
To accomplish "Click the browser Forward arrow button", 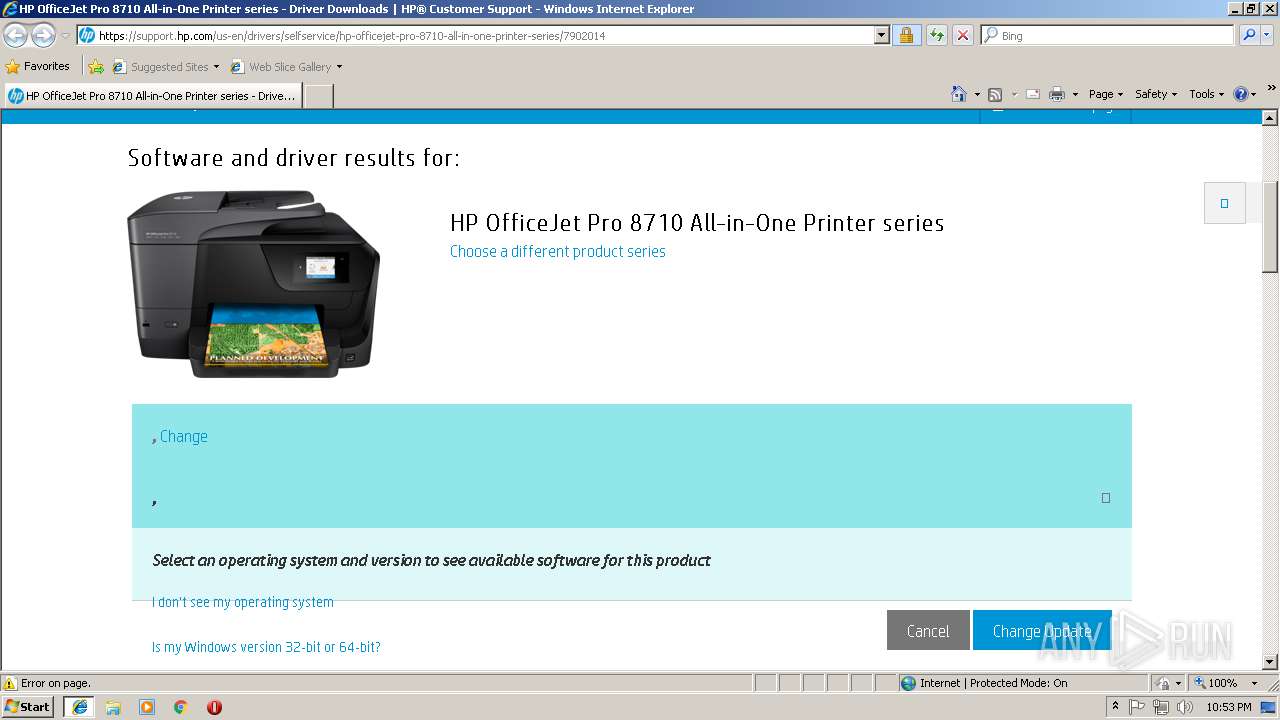I will [43, 35].
